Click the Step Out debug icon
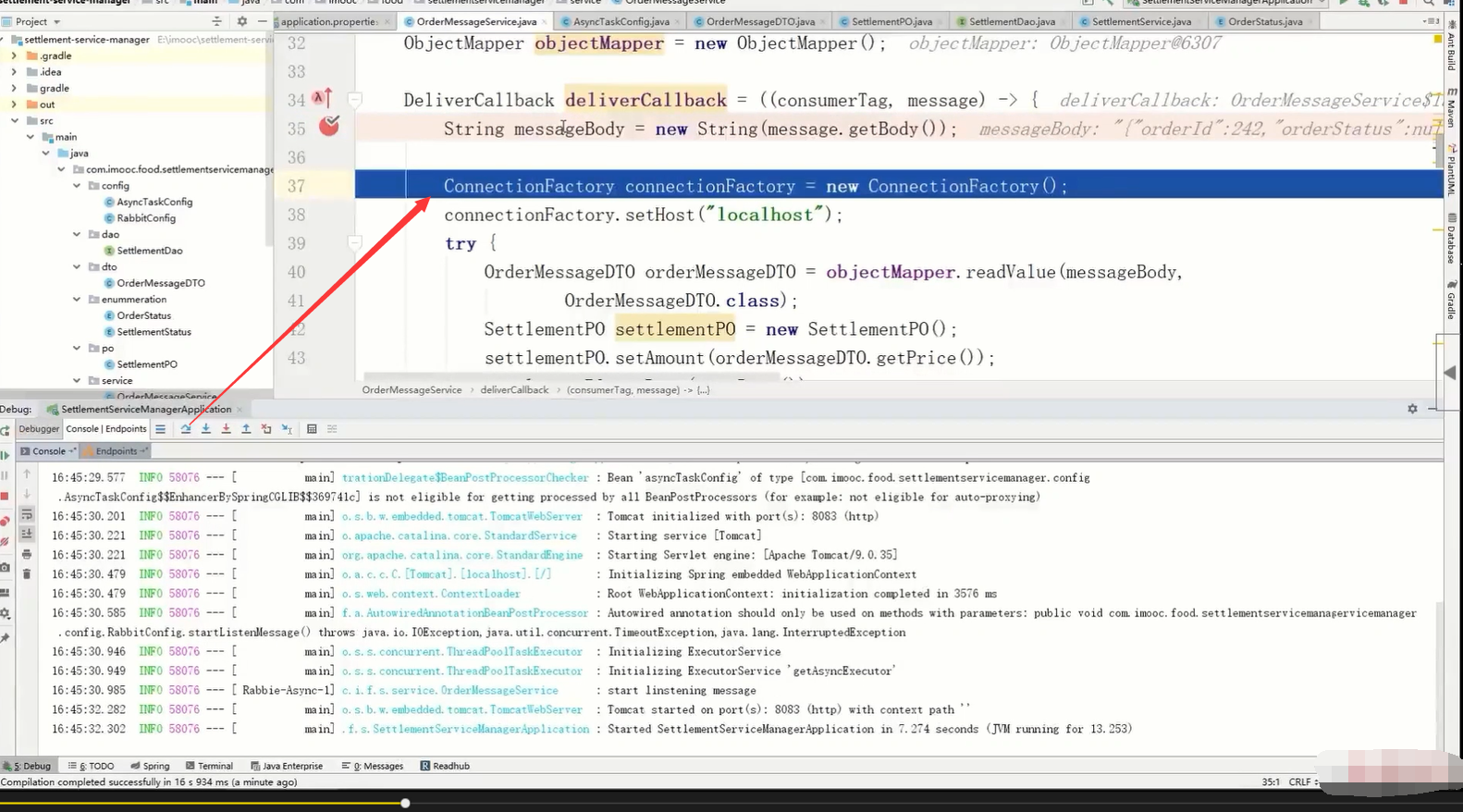The width and height of the screenshot is (1463, 812). [x=246, y=429]
